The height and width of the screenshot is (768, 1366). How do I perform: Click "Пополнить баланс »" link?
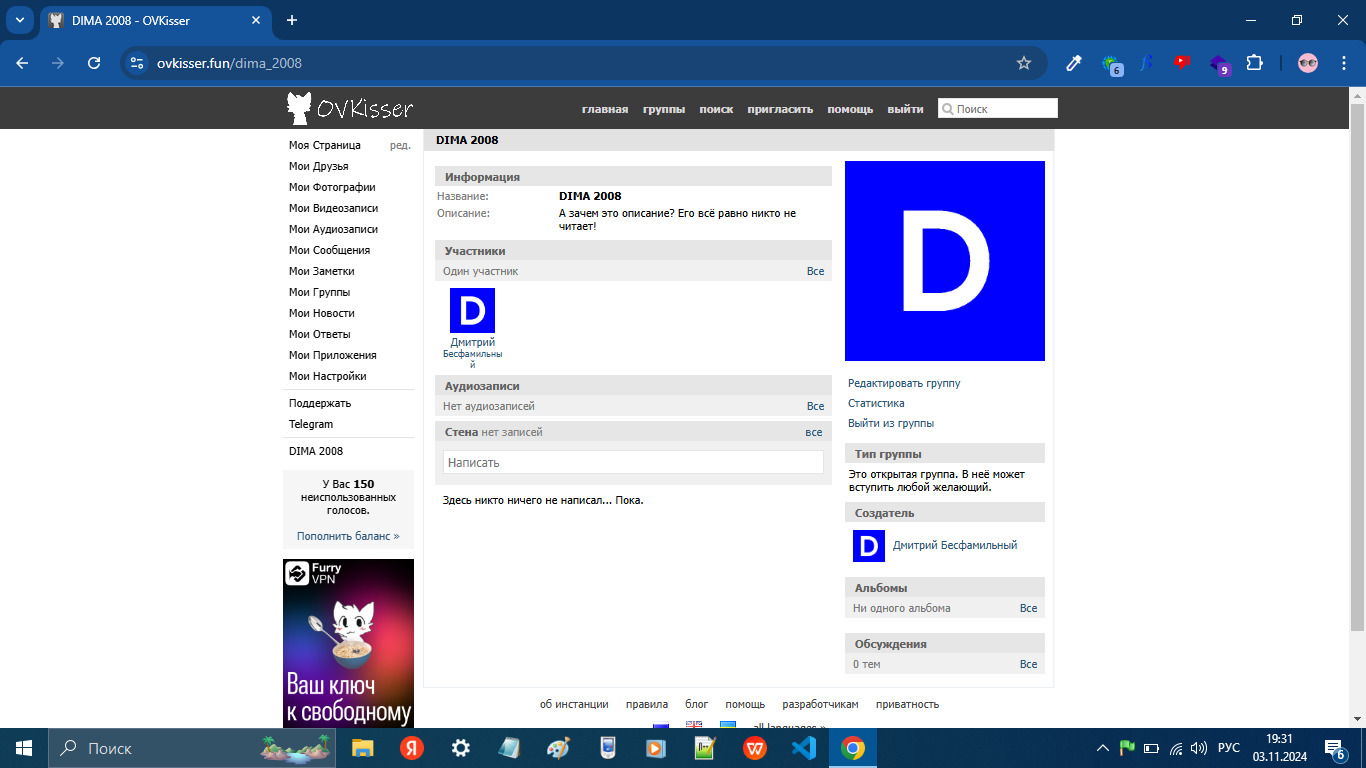[x=348, y=536]
